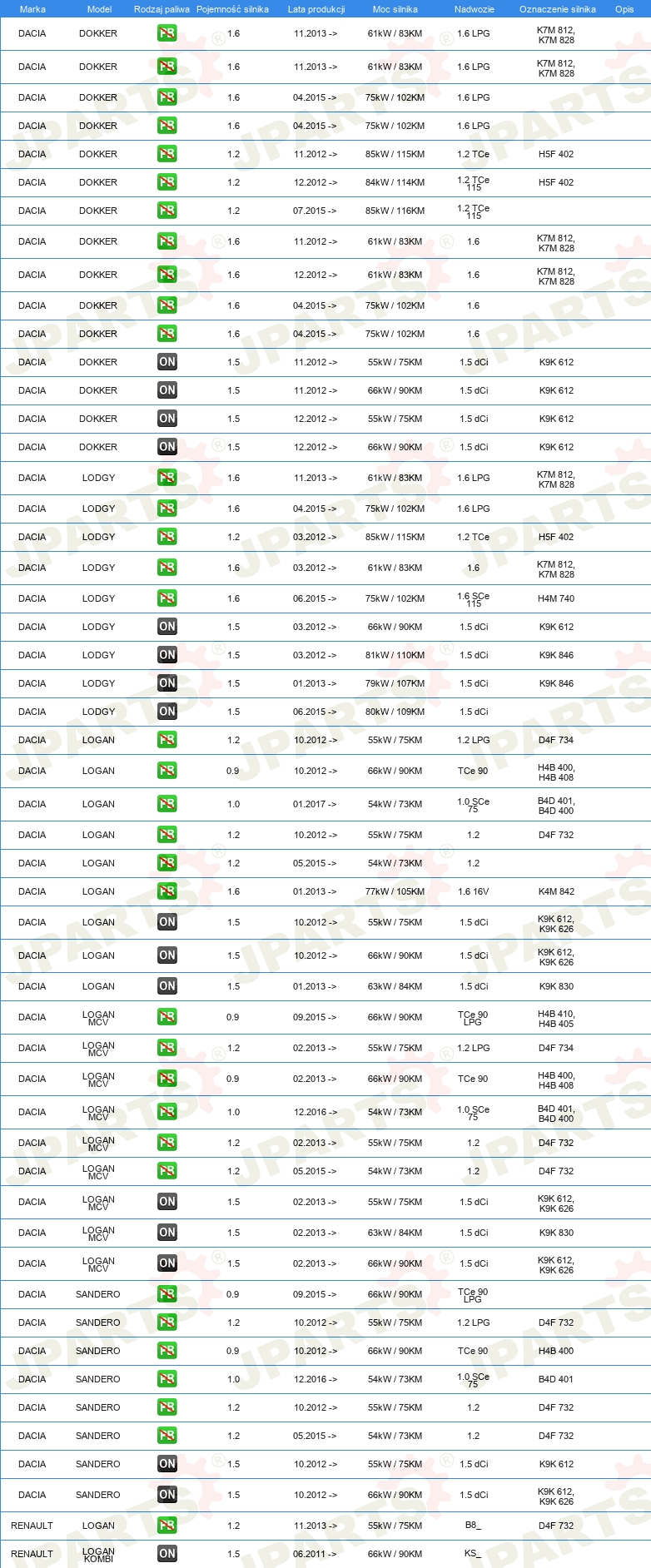This screenshot has width=651, height=1568.
Task: Click the power value '79kW / 107KM'
Action: 395,683
